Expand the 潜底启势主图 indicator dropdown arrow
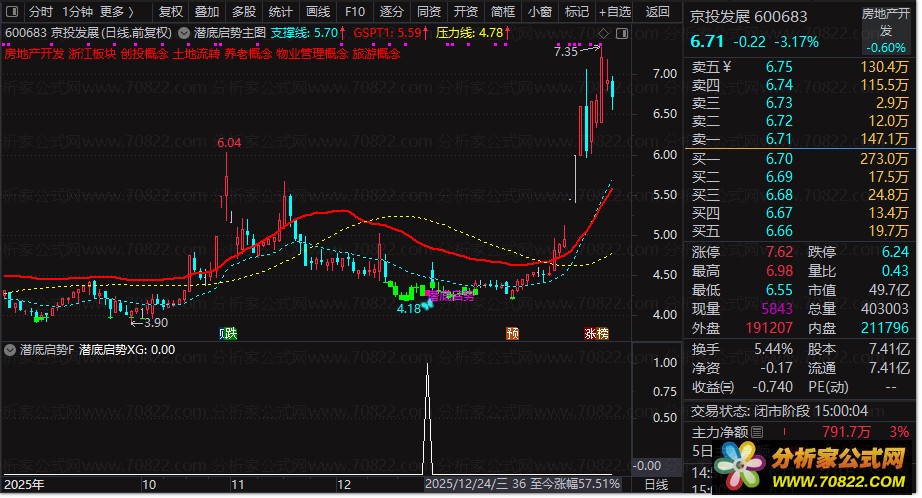Viewport: 922px width, 498px height. point(183,34)
